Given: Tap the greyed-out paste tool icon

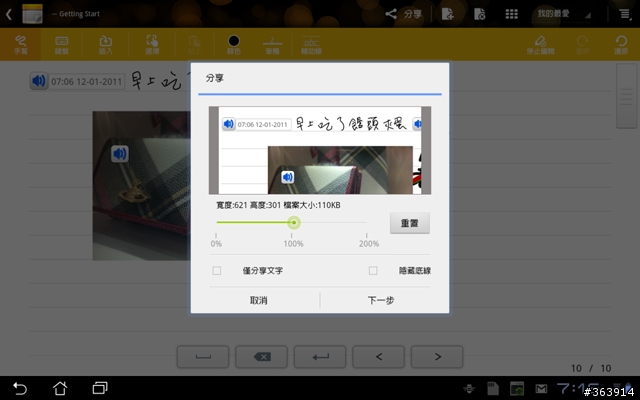Looking at the screenshot, I should pos(195,44).
